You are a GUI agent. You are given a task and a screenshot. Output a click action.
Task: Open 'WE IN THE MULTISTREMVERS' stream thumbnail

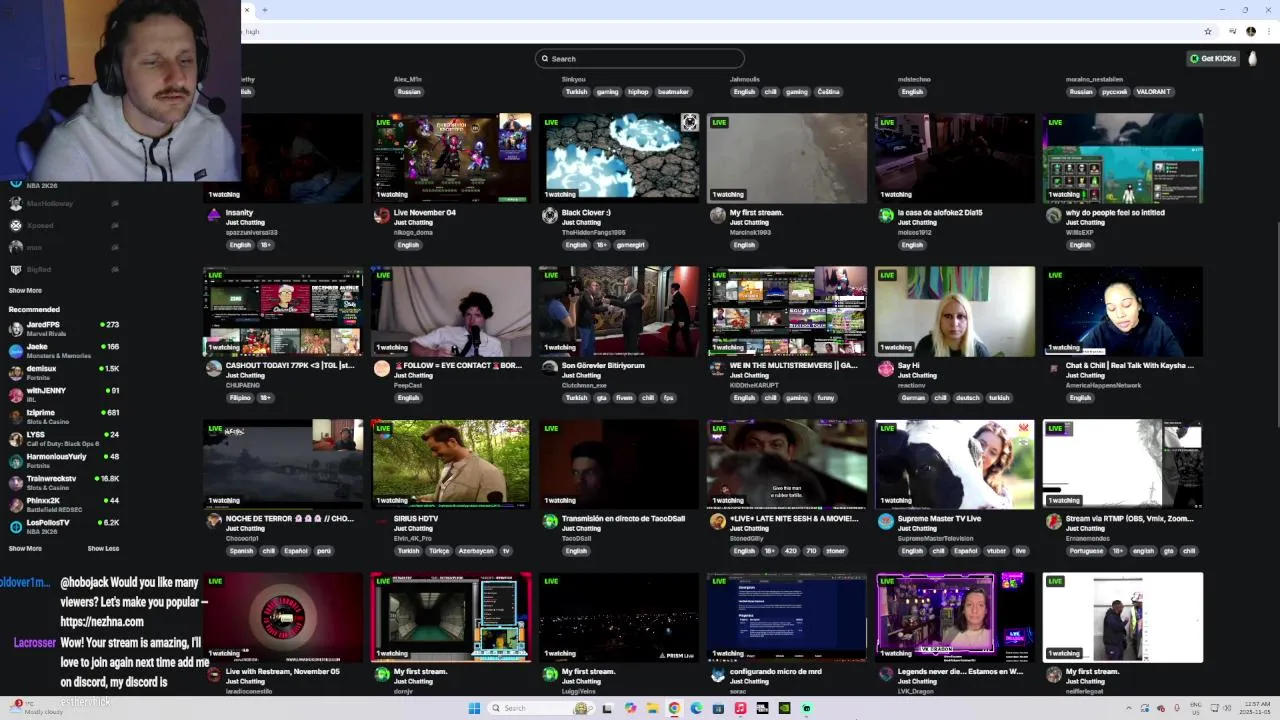pyautogui.click(x=787, y=311)
